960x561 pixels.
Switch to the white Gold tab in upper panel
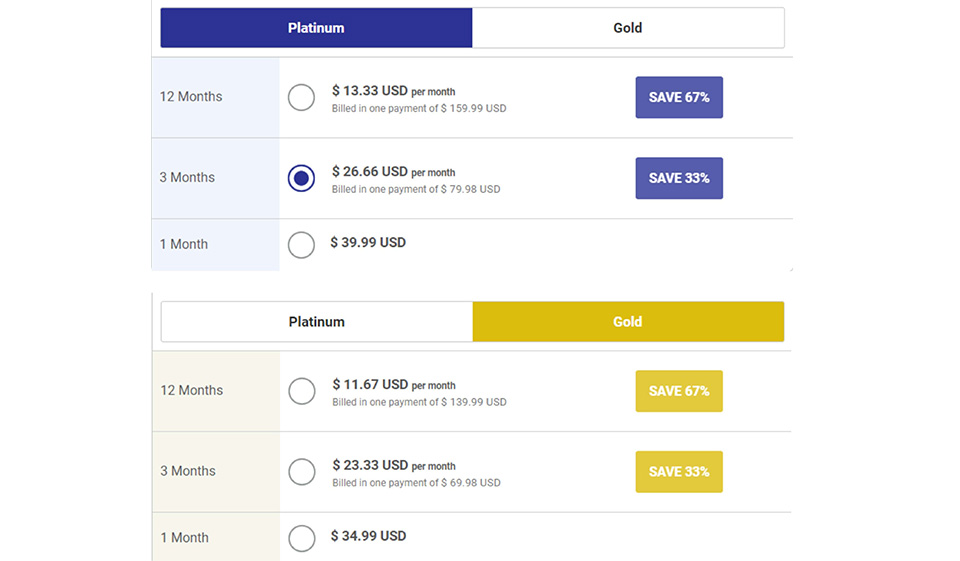(x=627, y=28)
